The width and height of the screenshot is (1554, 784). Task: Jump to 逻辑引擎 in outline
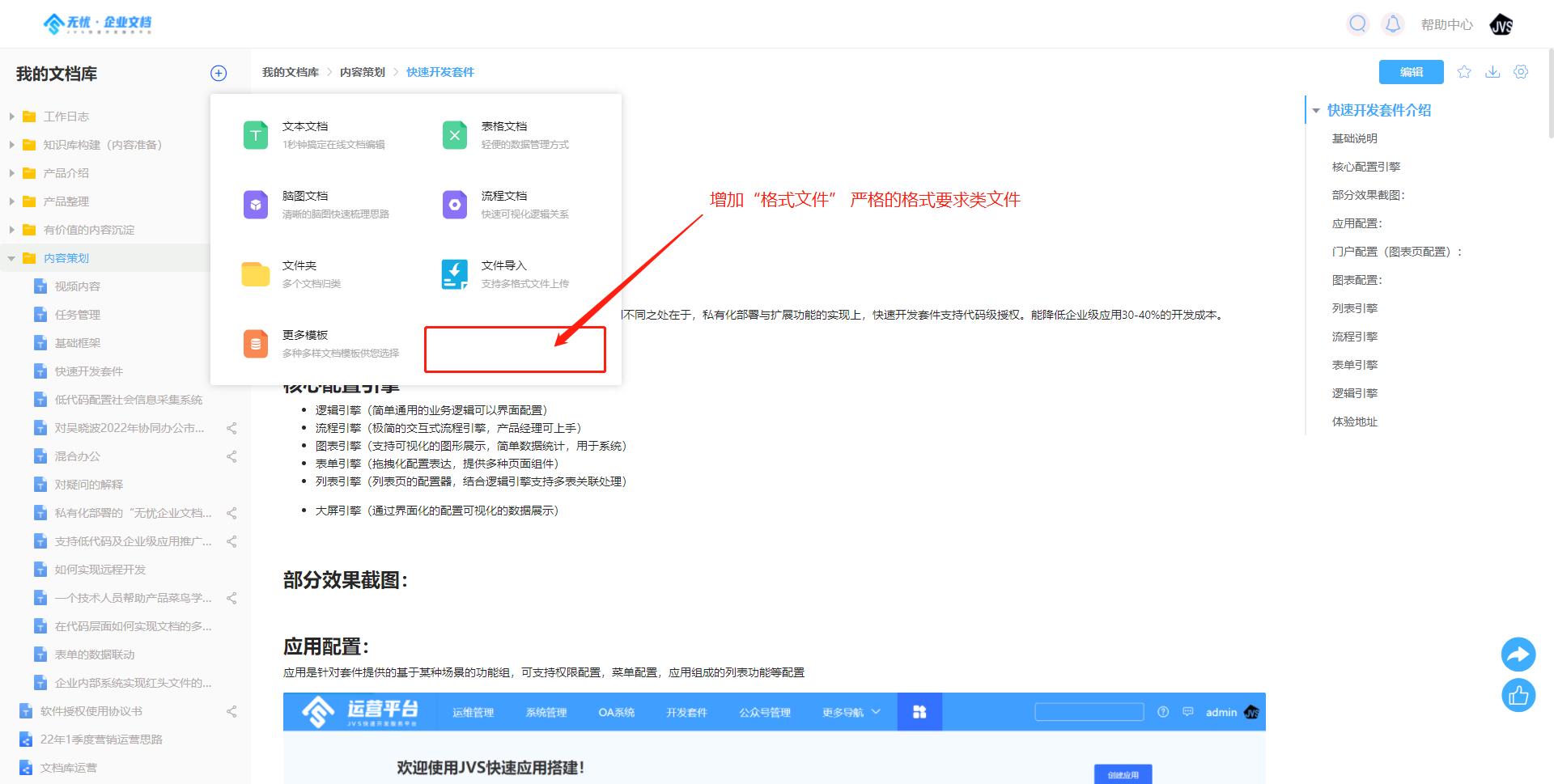click(1354, 393)
